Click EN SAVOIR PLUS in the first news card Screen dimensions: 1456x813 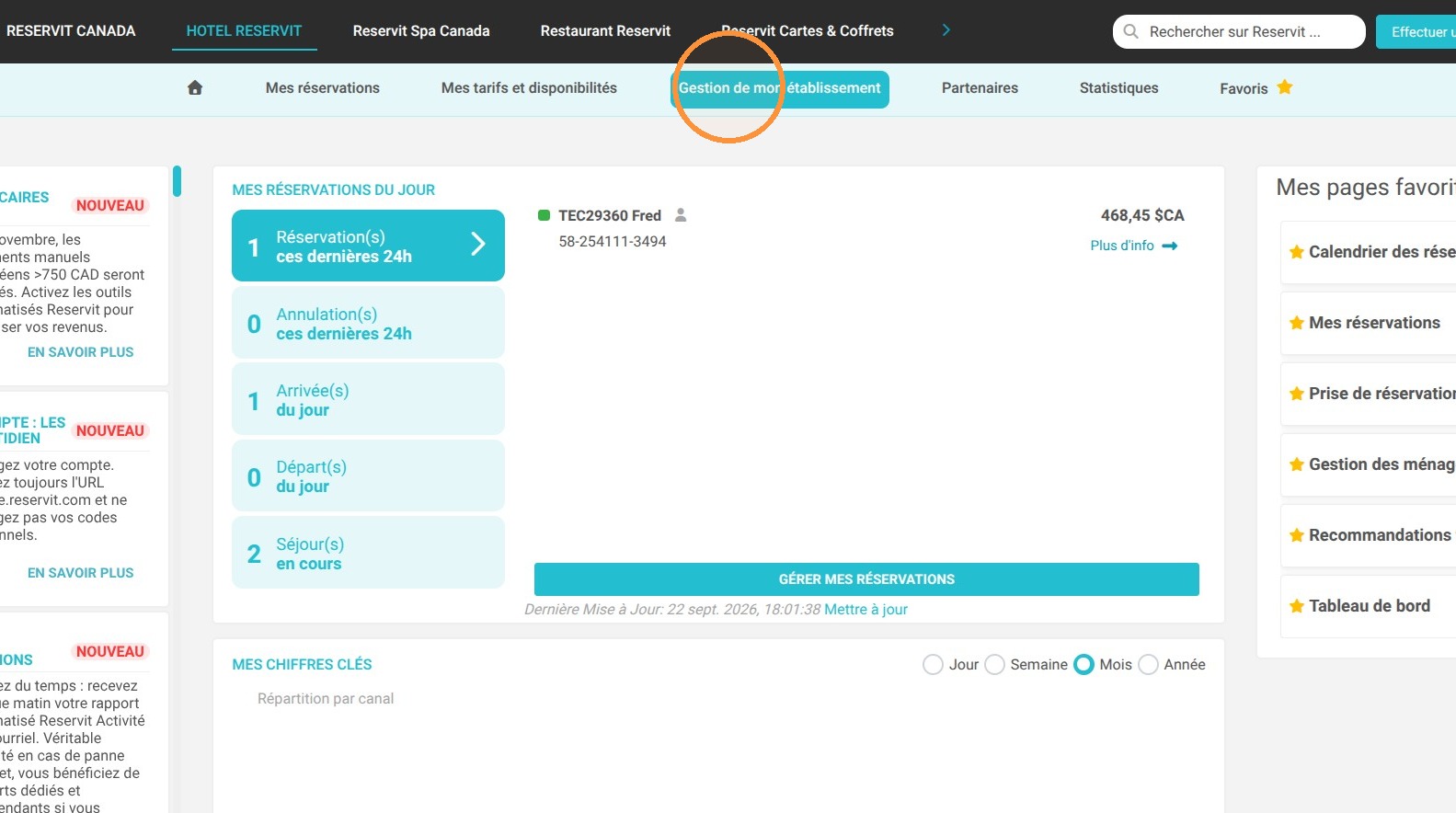click(x=80, y=352)
